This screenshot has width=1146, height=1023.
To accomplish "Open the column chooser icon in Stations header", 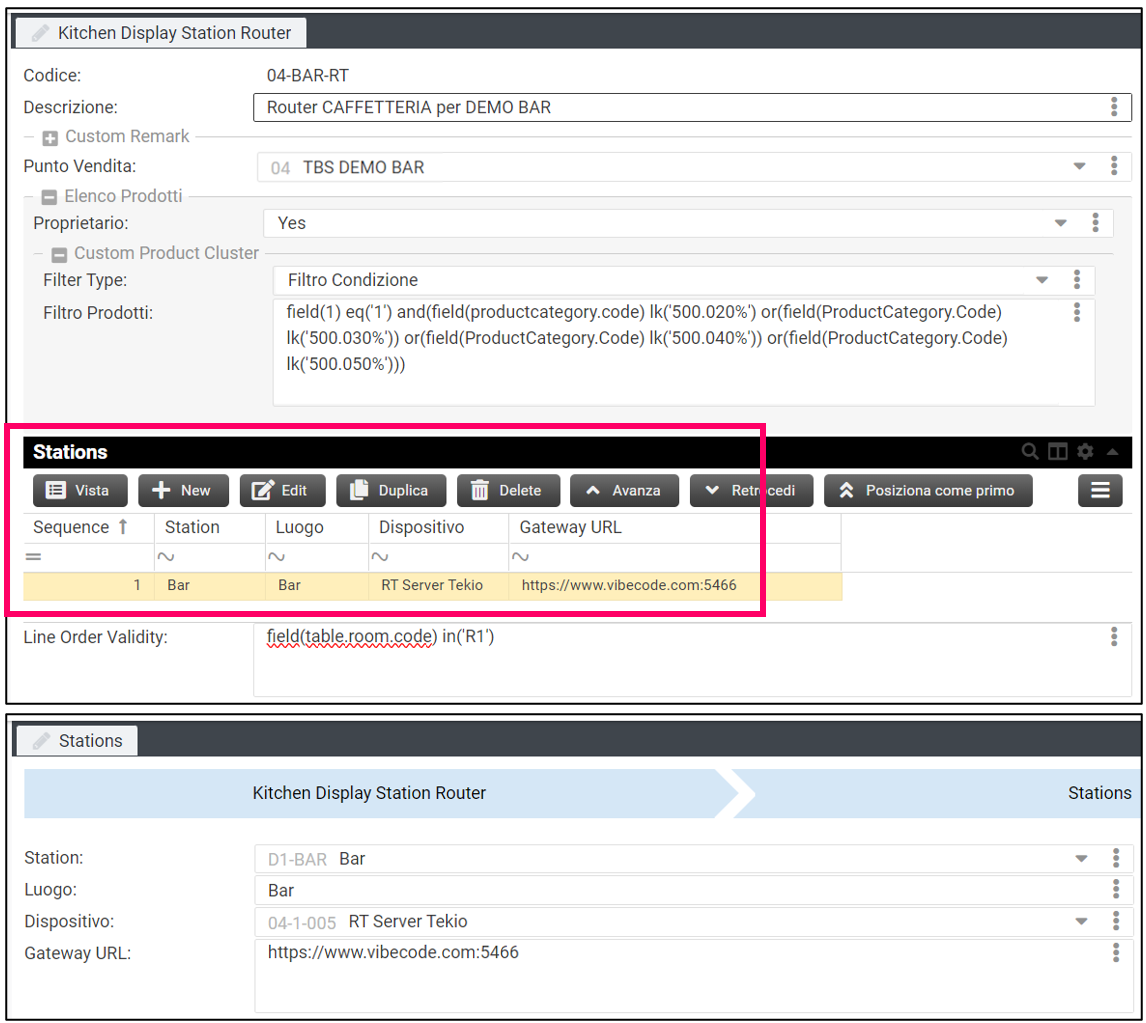I will tap(1057, 452).
